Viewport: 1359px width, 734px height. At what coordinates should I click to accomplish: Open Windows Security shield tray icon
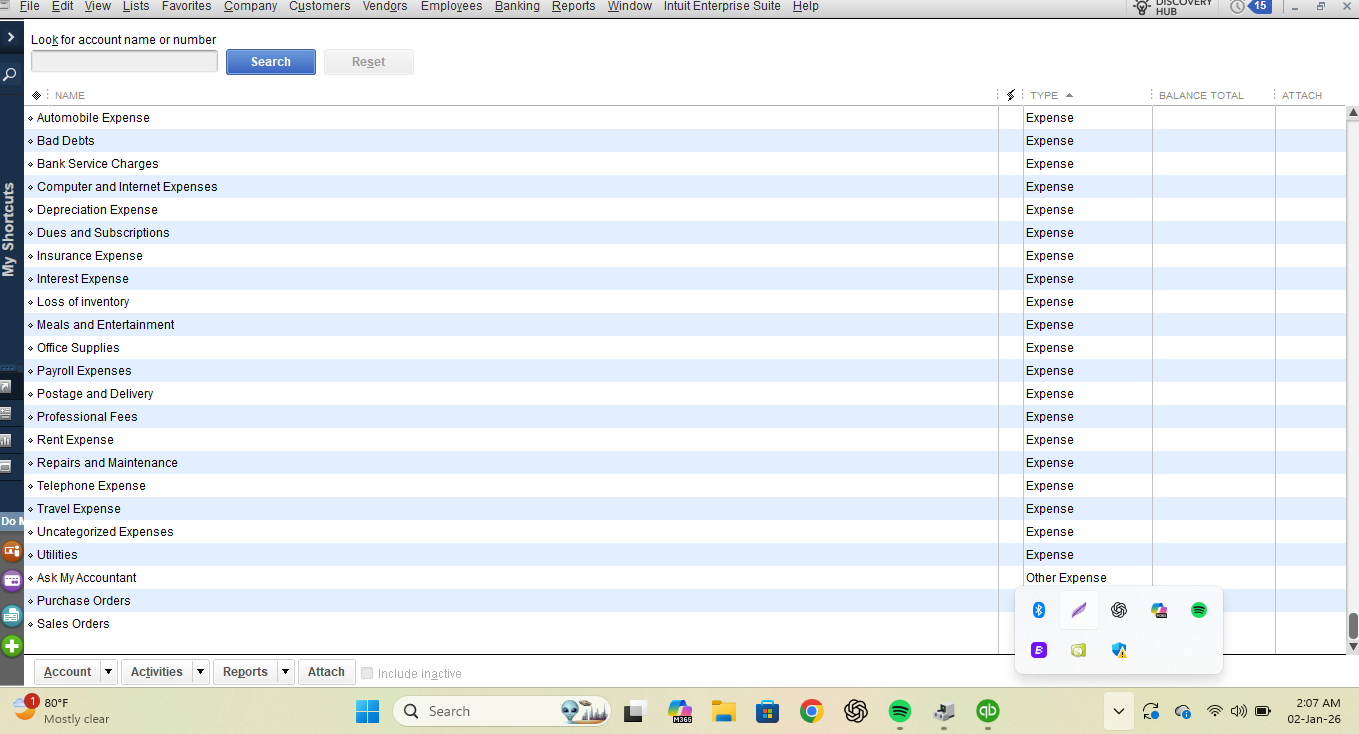1119,650
